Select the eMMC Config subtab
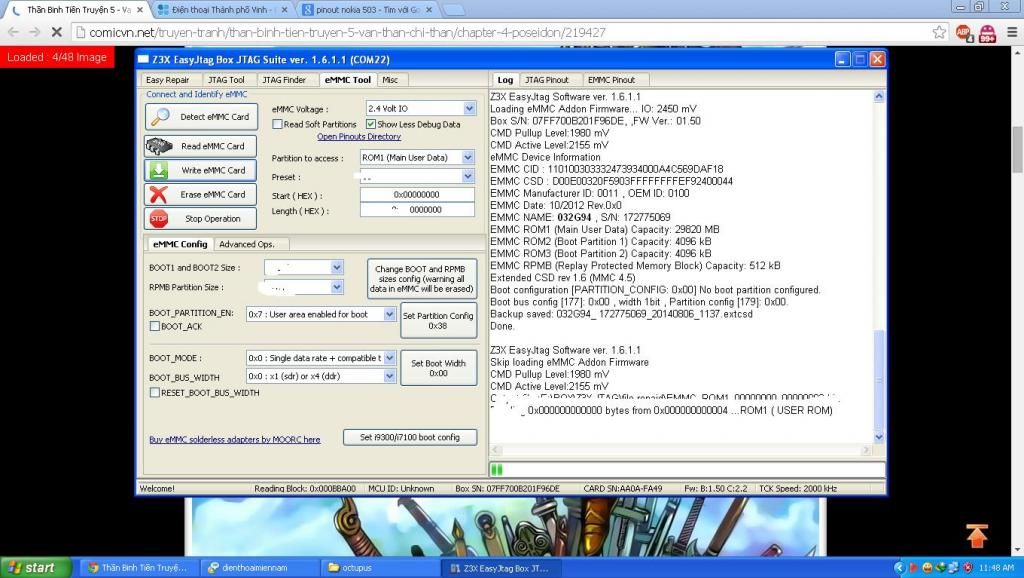 coord(180,244)
